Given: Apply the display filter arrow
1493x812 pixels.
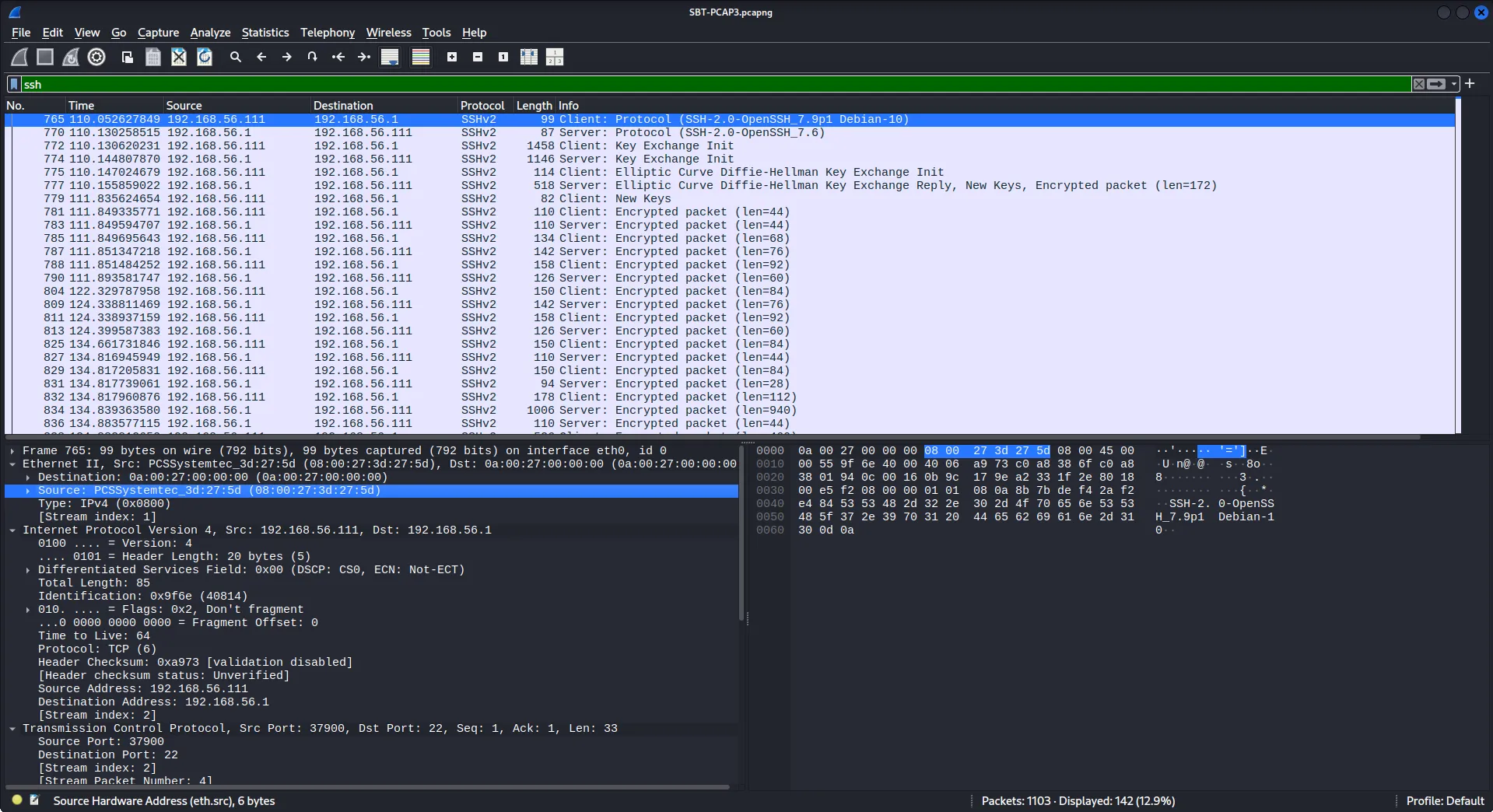Looking at the screenshot, I should [1436, 84].
